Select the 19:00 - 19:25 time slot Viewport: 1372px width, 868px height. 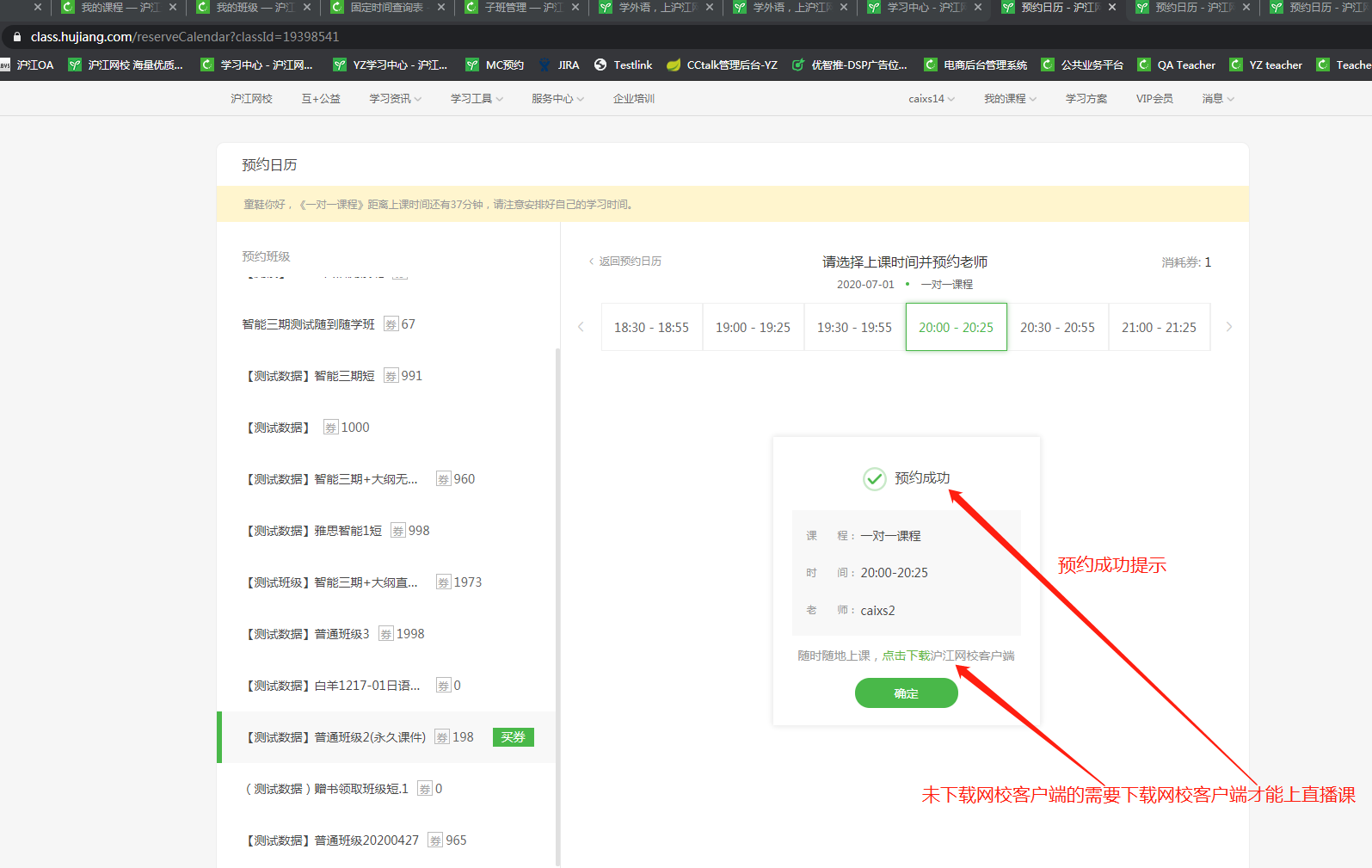tap(753, 327)
